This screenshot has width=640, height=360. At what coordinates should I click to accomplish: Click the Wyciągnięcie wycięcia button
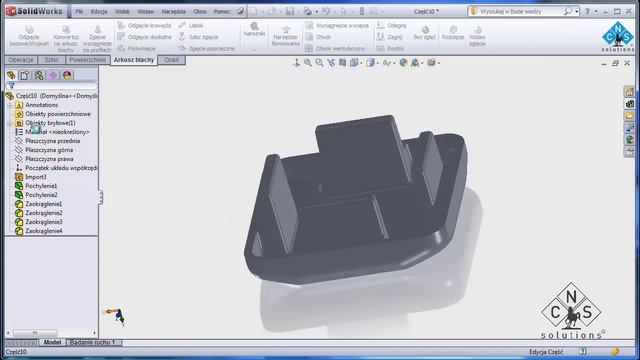coord(338,25)
